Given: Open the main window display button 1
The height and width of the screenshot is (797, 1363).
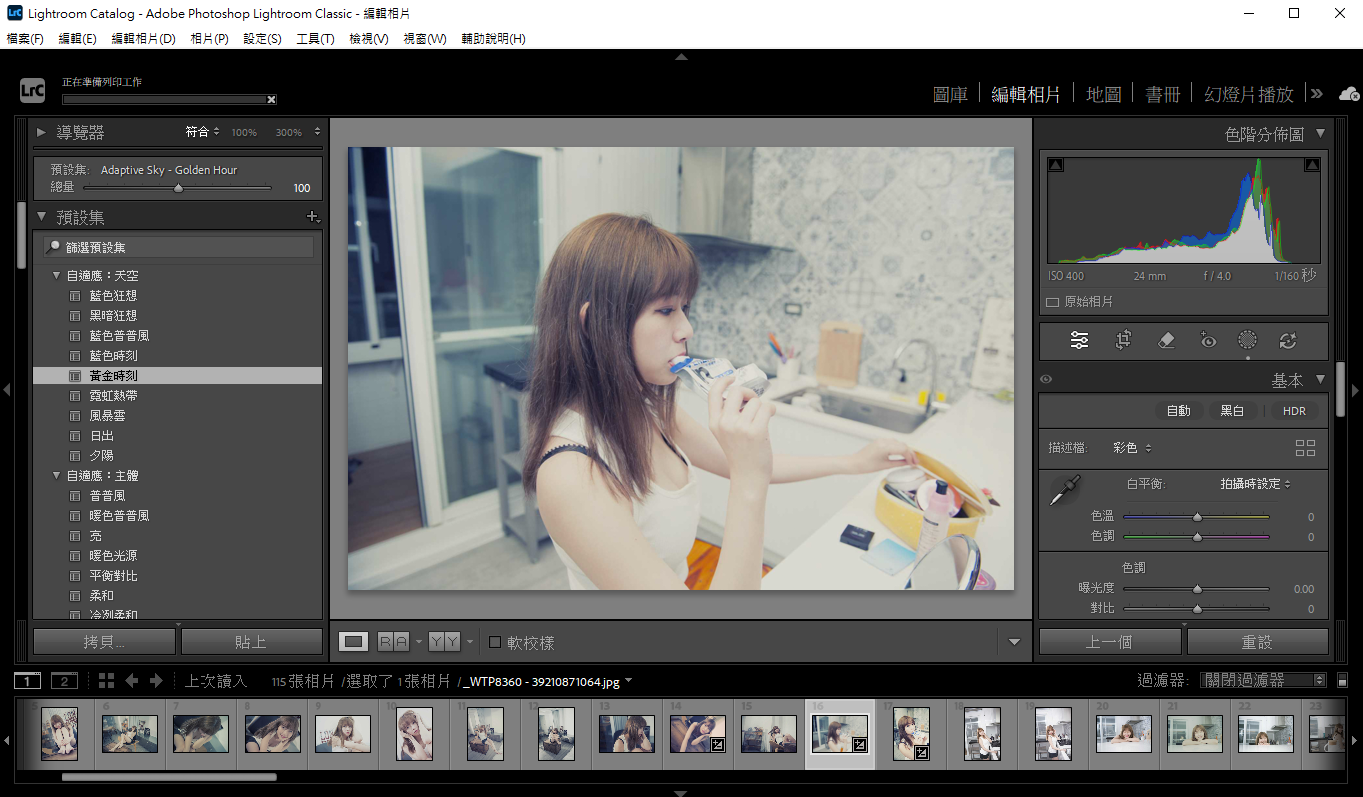Looking at the screenshot, I should (27, 681).
